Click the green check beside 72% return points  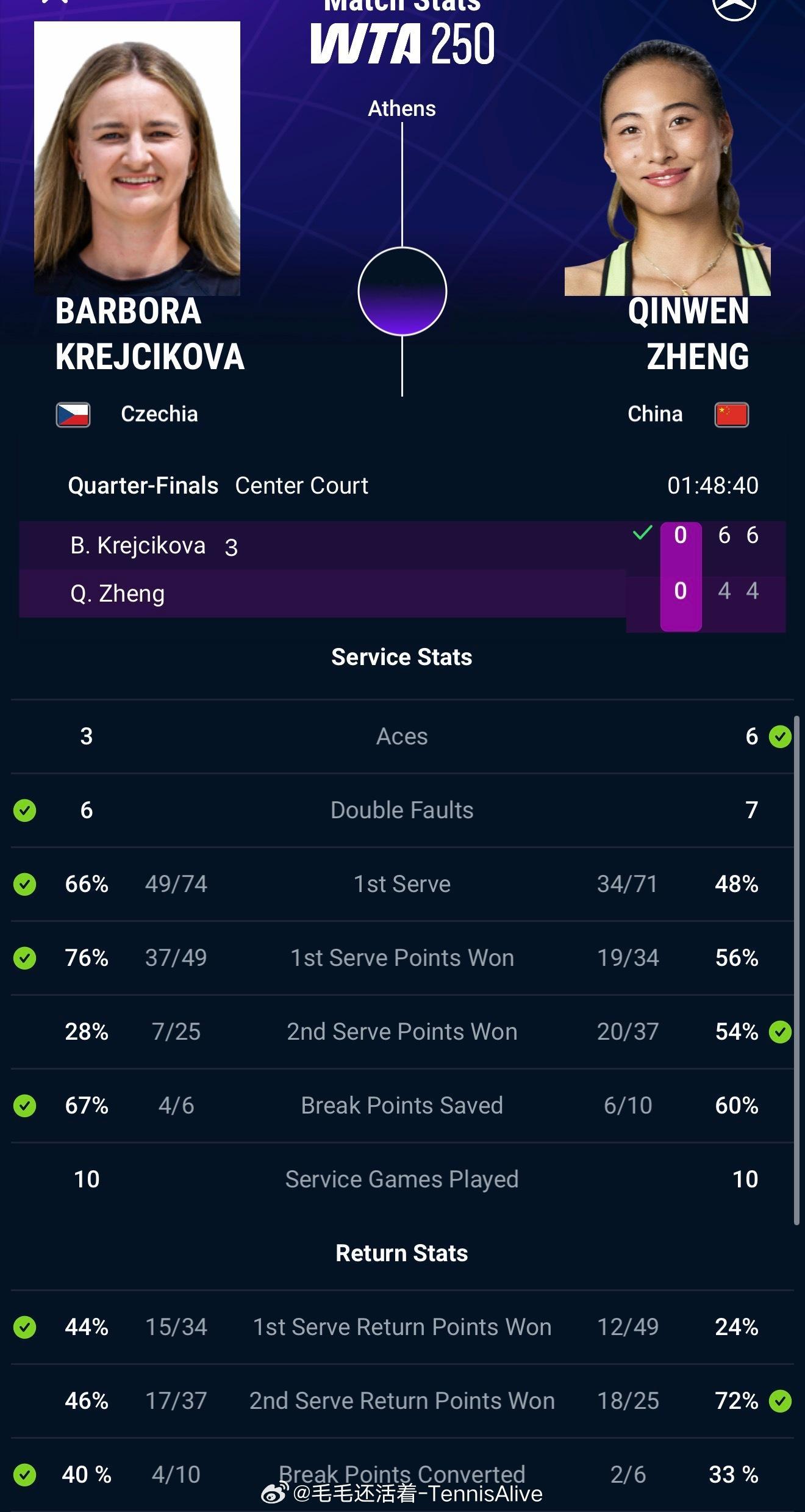click(x=780, y=1401)
